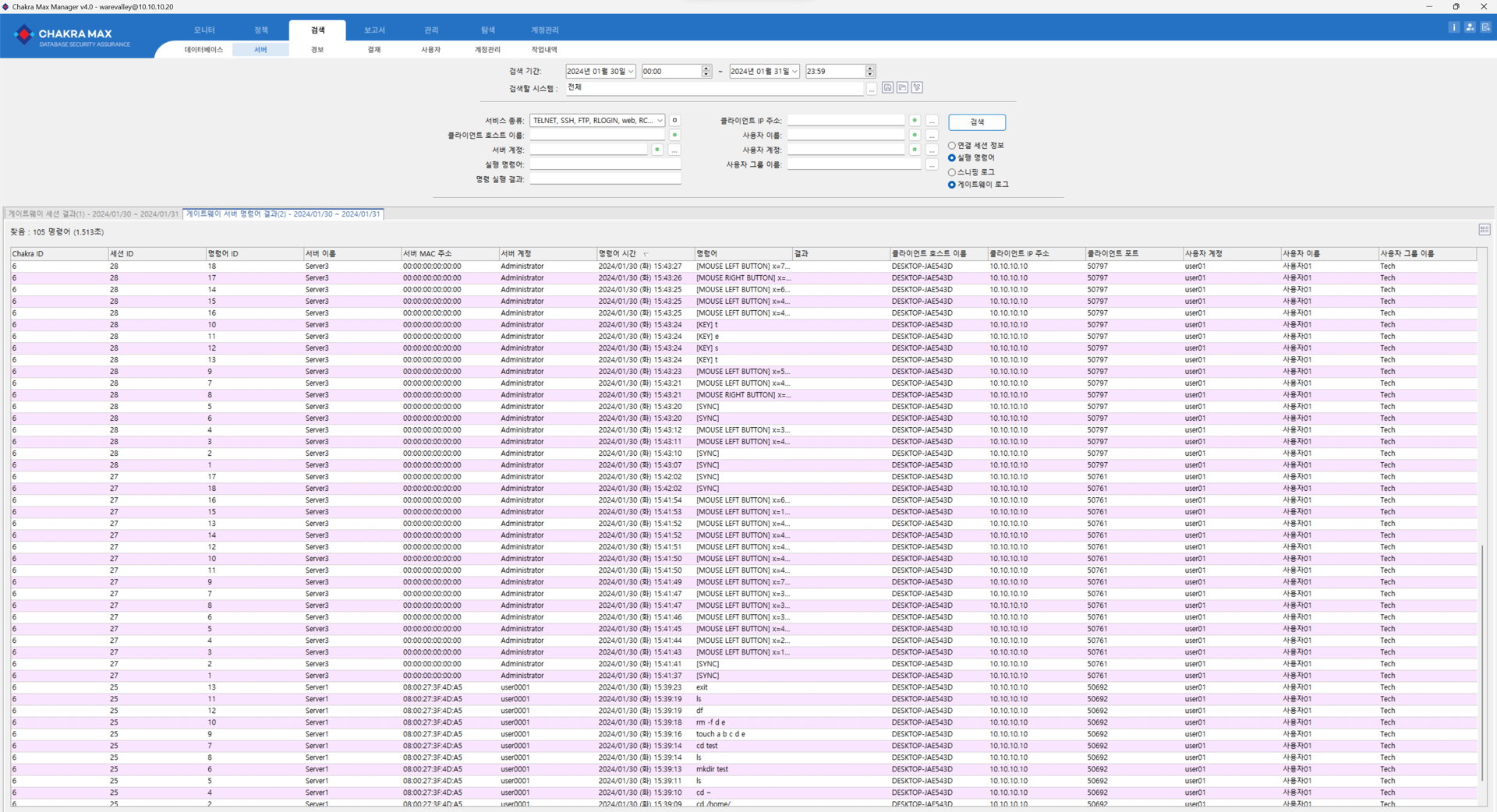Click green dot beside 서버 계정 field
Screen dimensions: 1497x812
(x=657, y=150)
